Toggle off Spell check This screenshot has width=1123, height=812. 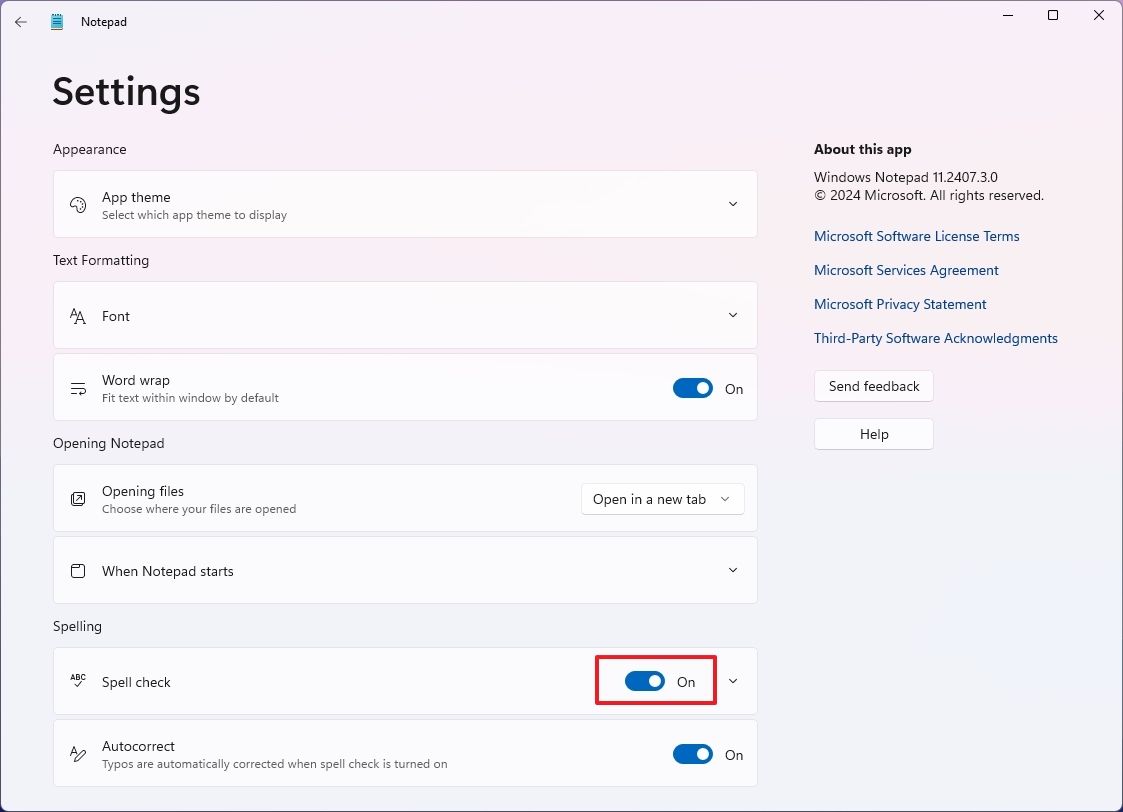tap(644, 680)
